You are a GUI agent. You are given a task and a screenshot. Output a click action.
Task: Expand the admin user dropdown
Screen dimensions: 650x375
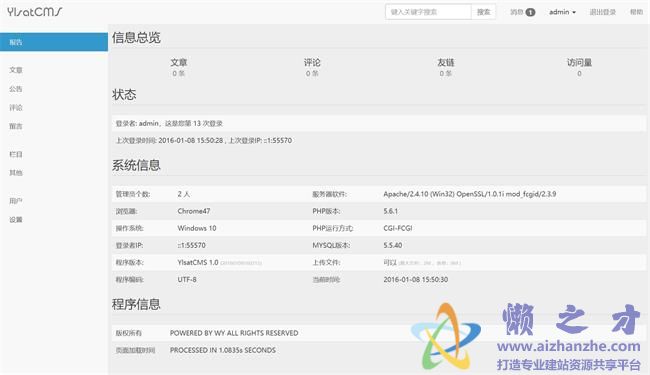(x=562, y=12)
